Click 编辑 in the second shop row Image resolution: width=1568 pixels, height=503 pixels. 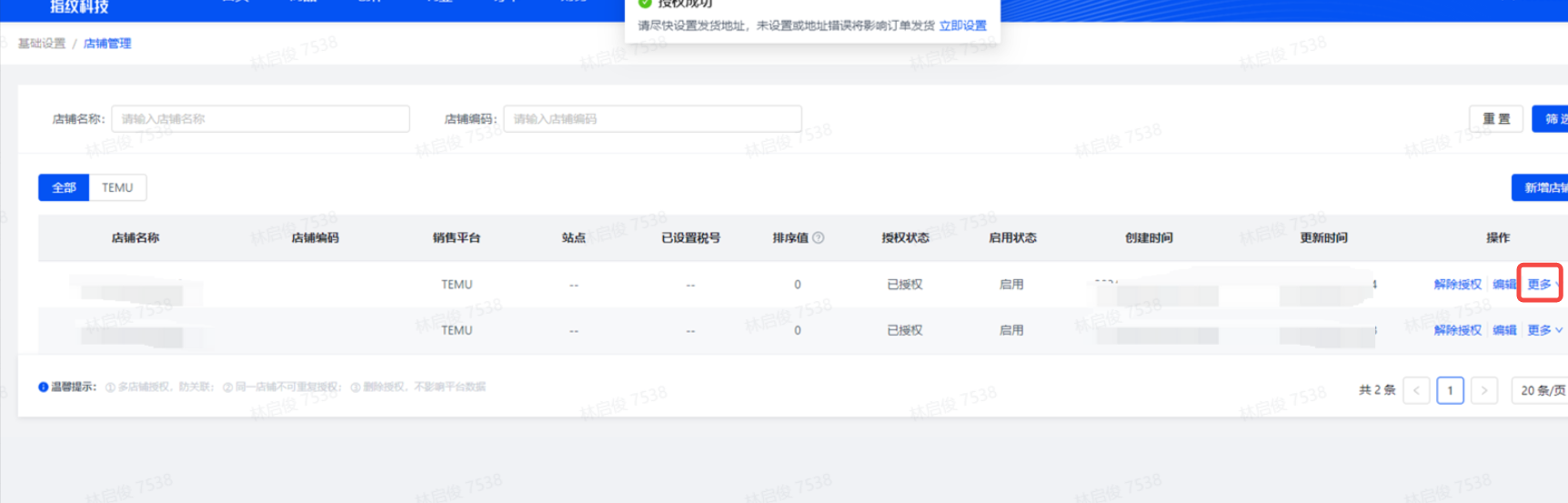point(1504,330)
